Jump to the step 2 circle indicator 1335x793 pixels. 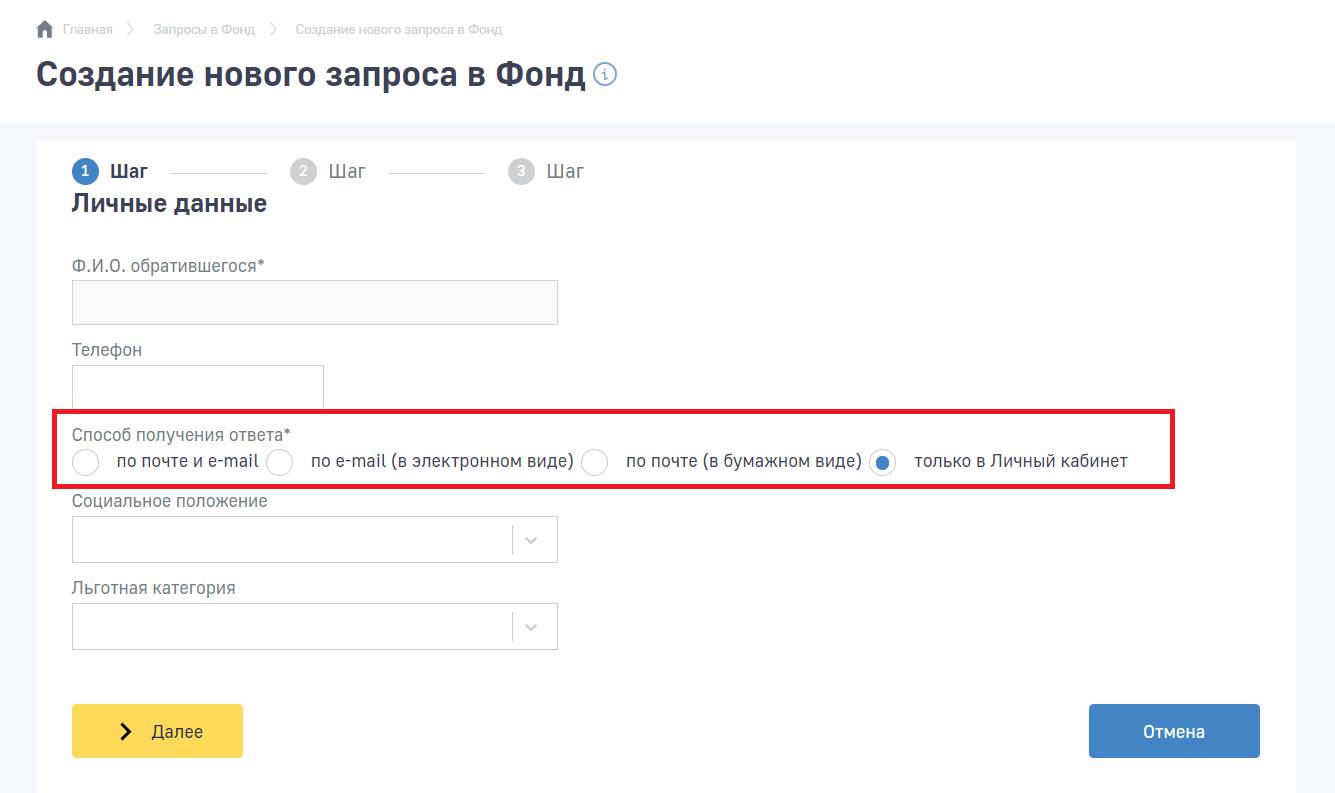click(x=303, y=172)
